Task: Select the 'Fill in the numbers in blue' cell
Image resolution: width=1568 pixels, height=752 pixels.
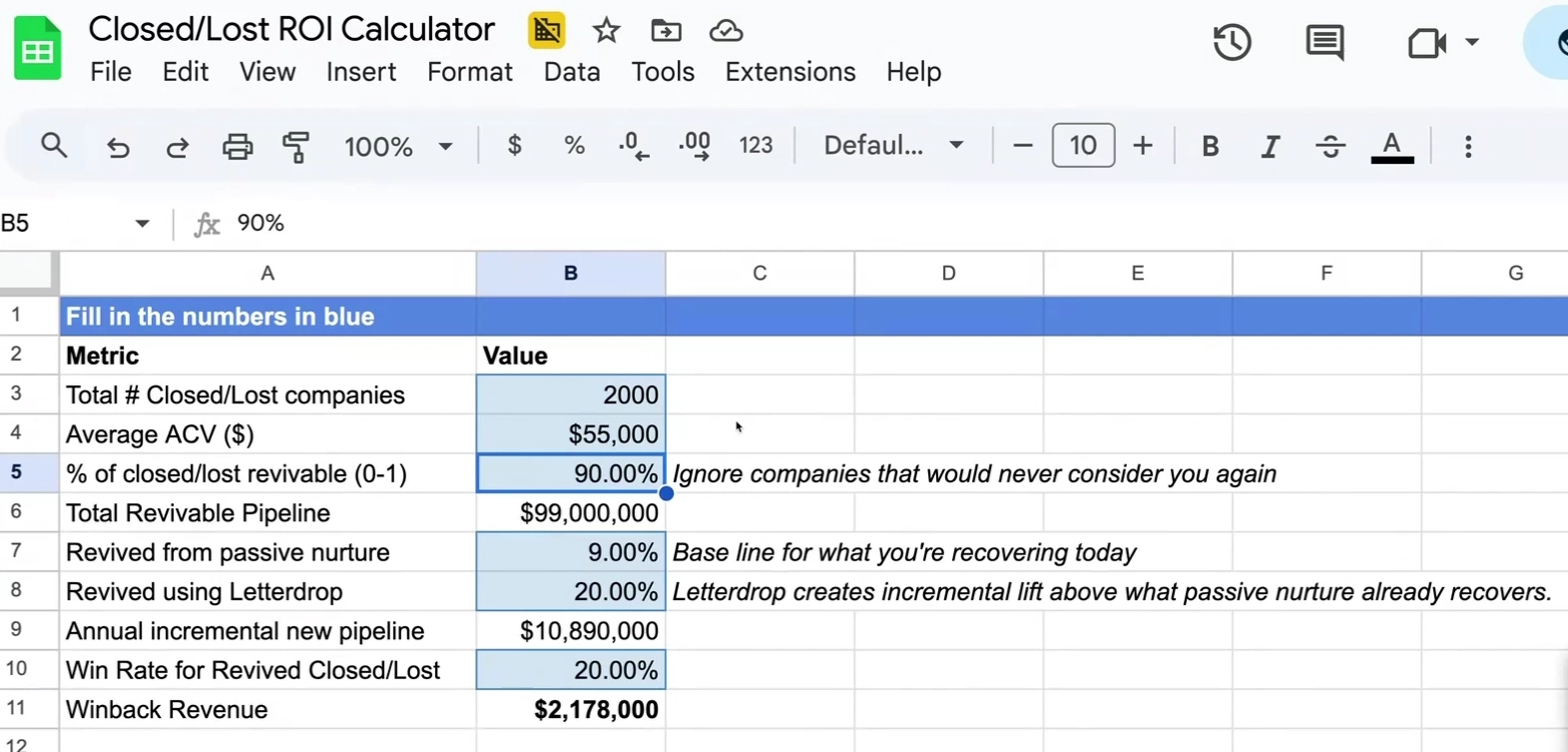Action: [267, 316]
